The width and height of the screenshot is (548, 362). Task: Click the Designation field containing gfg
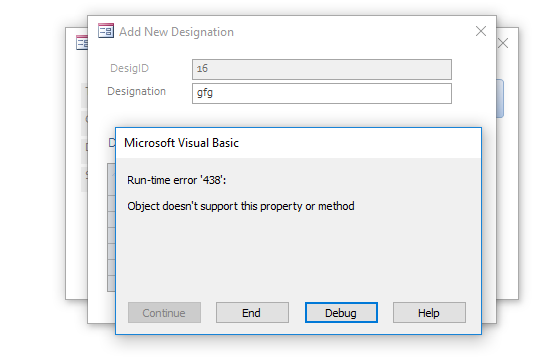[x=322, y=93]
